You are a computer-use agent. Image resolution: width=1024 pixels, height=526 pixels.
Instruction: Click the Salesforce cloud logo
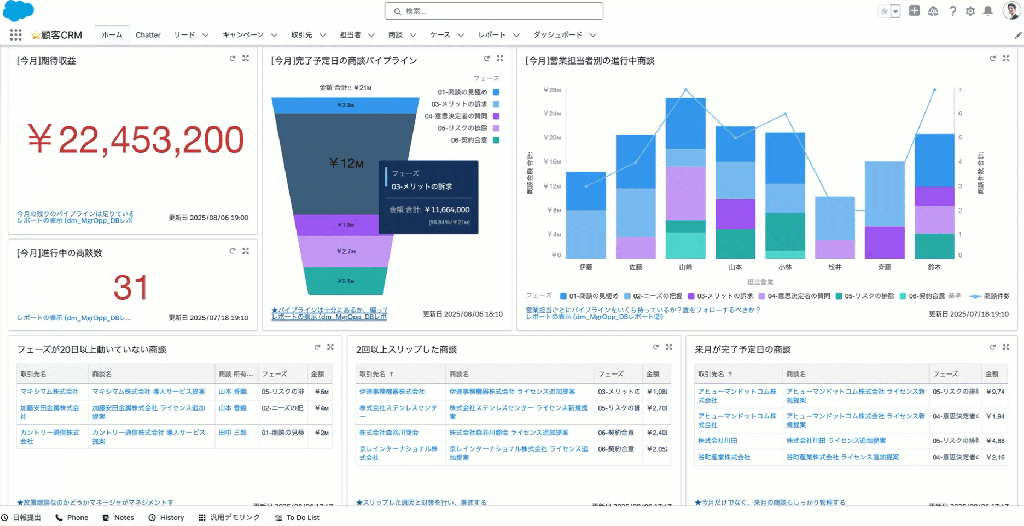click(x=18, y=12)
